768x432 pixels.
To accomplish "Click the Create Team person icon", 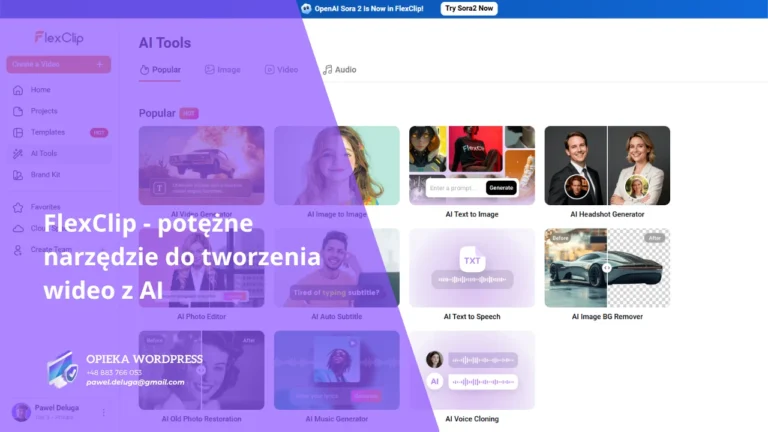I will 18,250.
